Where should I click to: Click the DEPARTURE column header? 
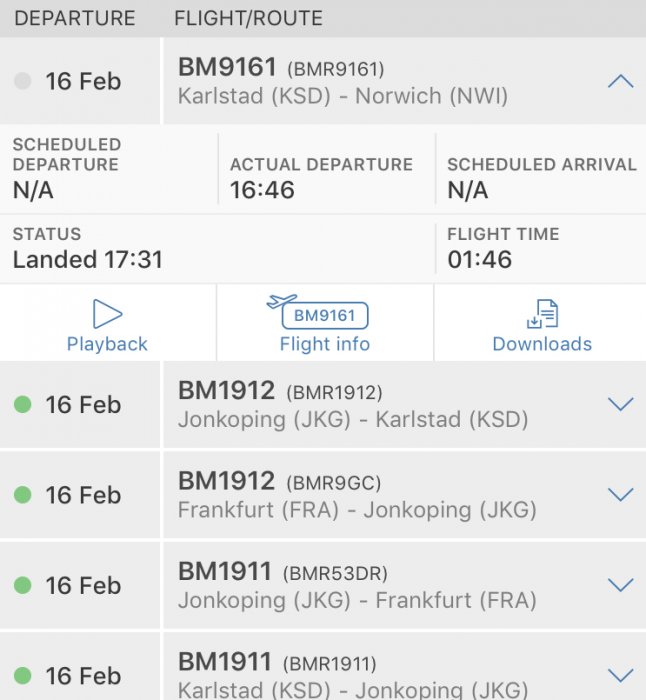pyautogui.click(x=75, y=19)
